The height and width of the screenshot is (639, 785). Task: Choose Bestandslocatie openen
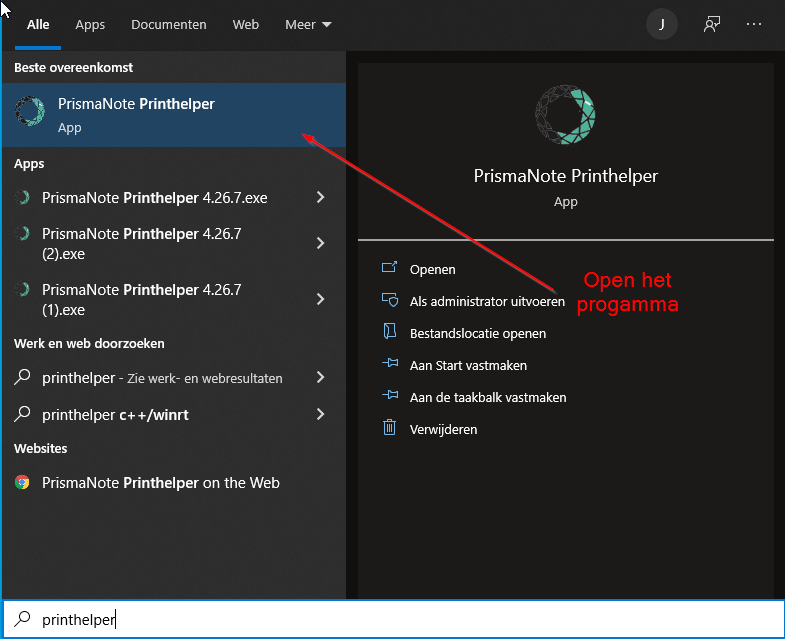[x=478, y=334]
